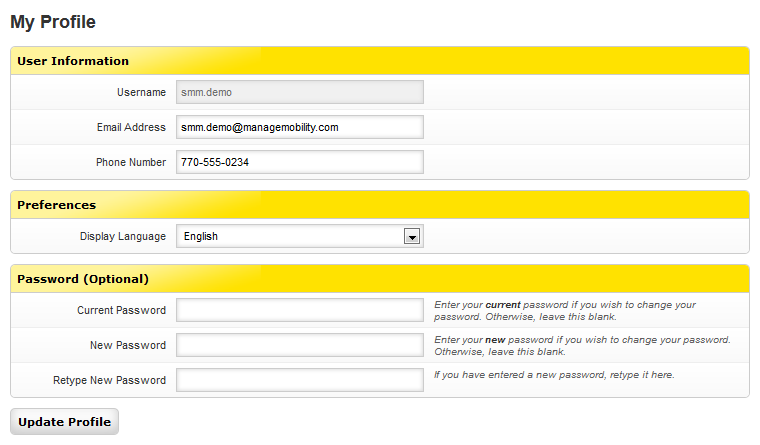
Task: Click the Preferences section header
Action: [x=57, y=205]
